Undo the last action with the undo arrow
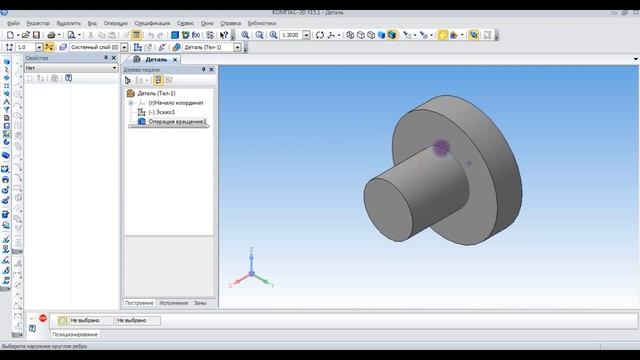 pos(151,35)
